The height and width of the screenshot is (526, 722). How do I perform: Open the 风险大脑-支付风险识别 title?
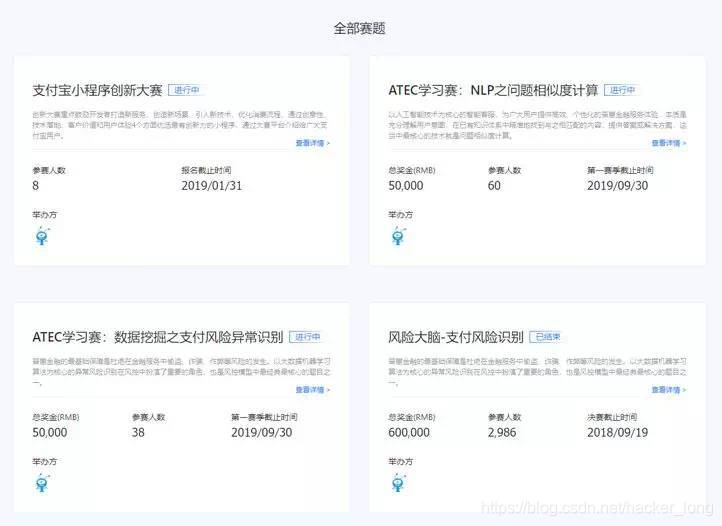point(456,337)
